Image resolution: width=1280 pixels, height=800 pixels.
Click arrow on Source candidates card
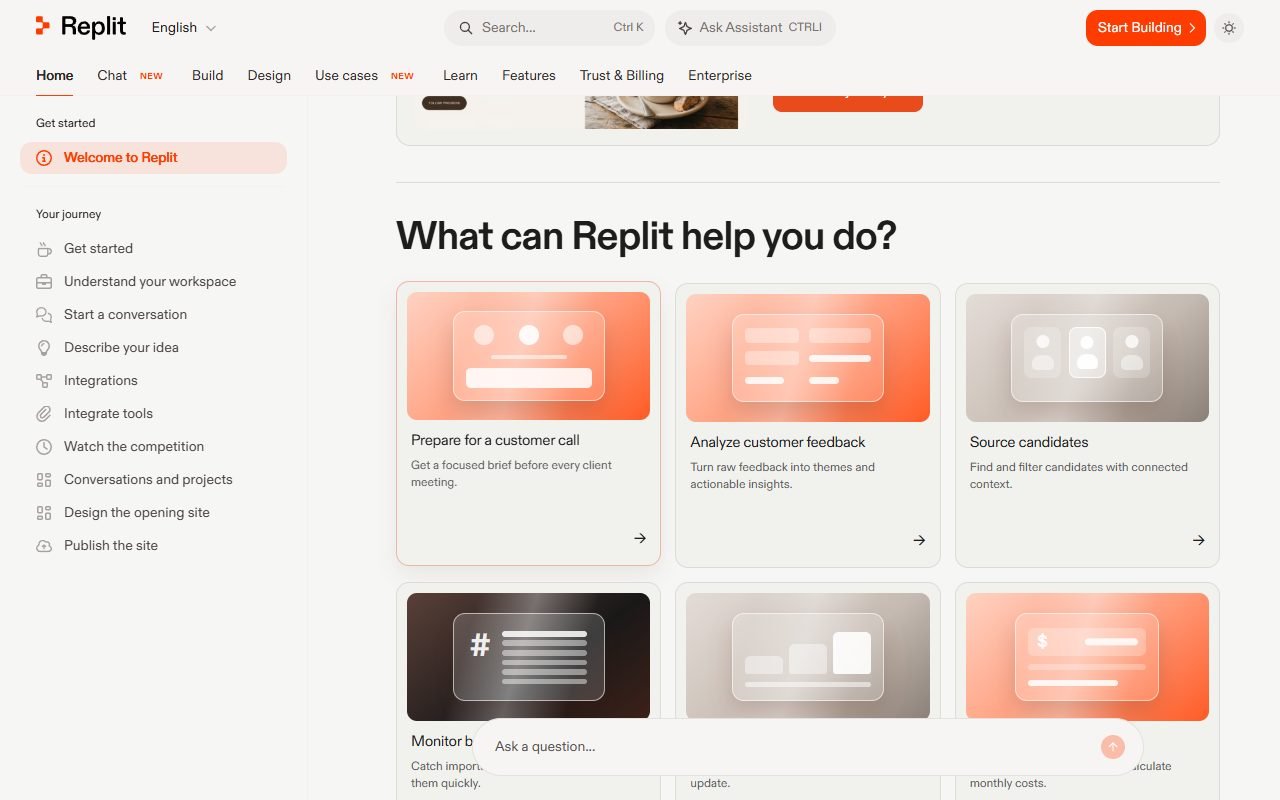pyautogui.click(x=1198, y=540)
